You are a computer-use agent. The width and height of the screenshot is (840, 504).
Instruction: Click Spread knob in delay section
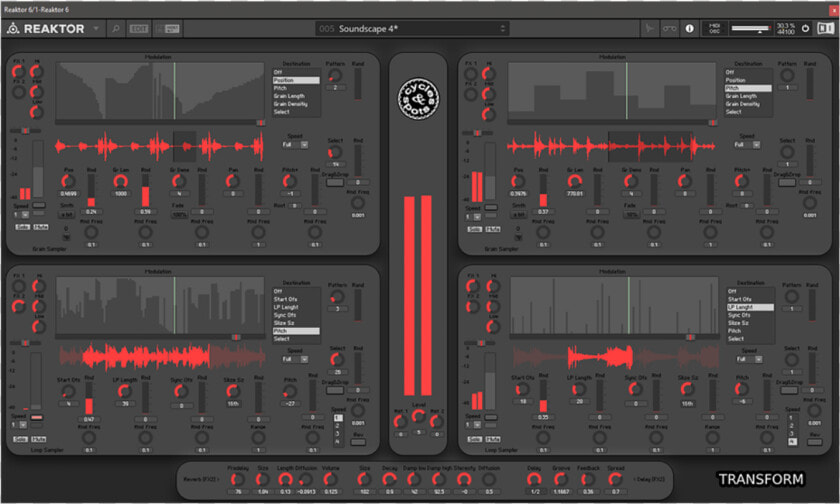click(x=616, y=480)
